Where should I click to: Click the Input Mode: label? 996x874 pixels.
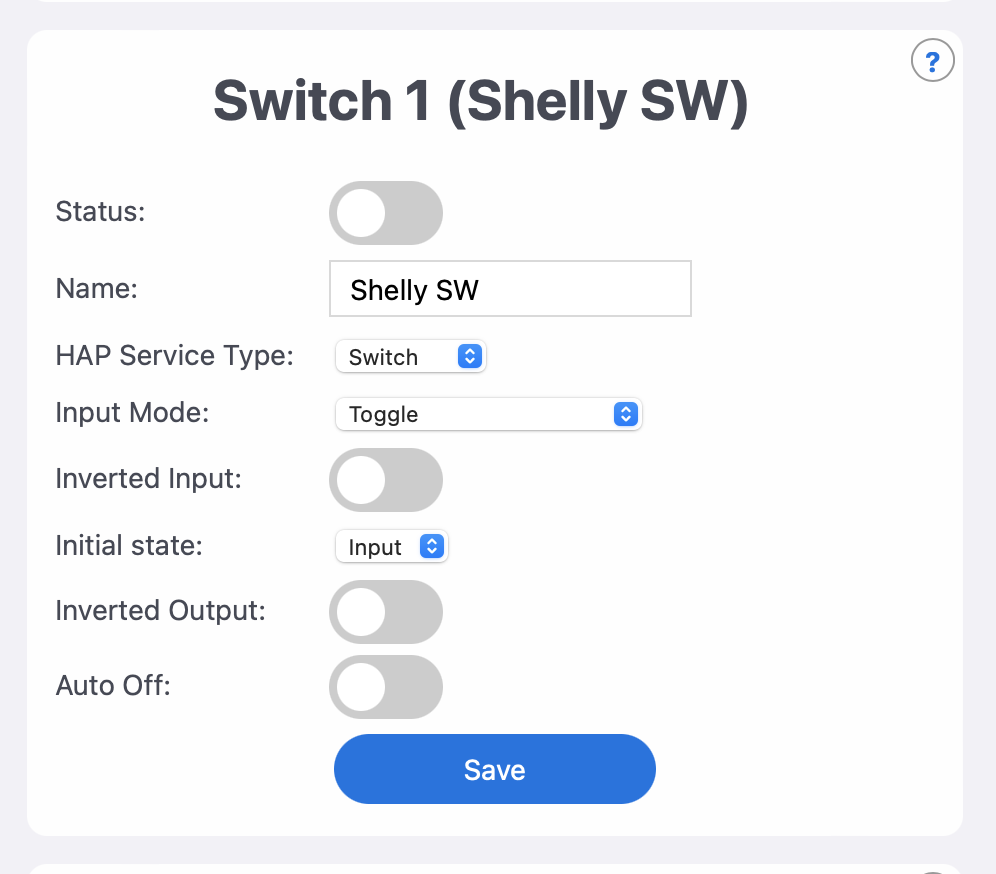(x=132, y=413)
